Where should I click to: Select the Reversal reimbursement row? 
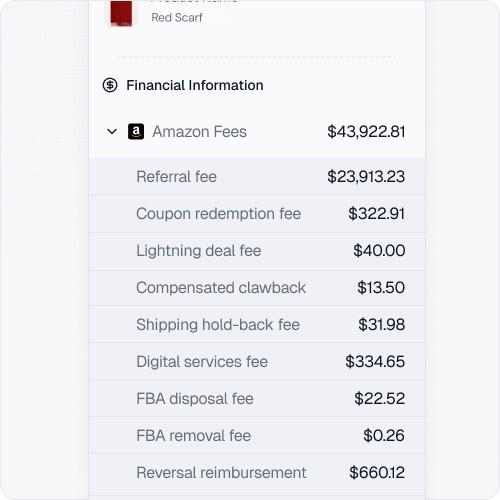(257, 474)
